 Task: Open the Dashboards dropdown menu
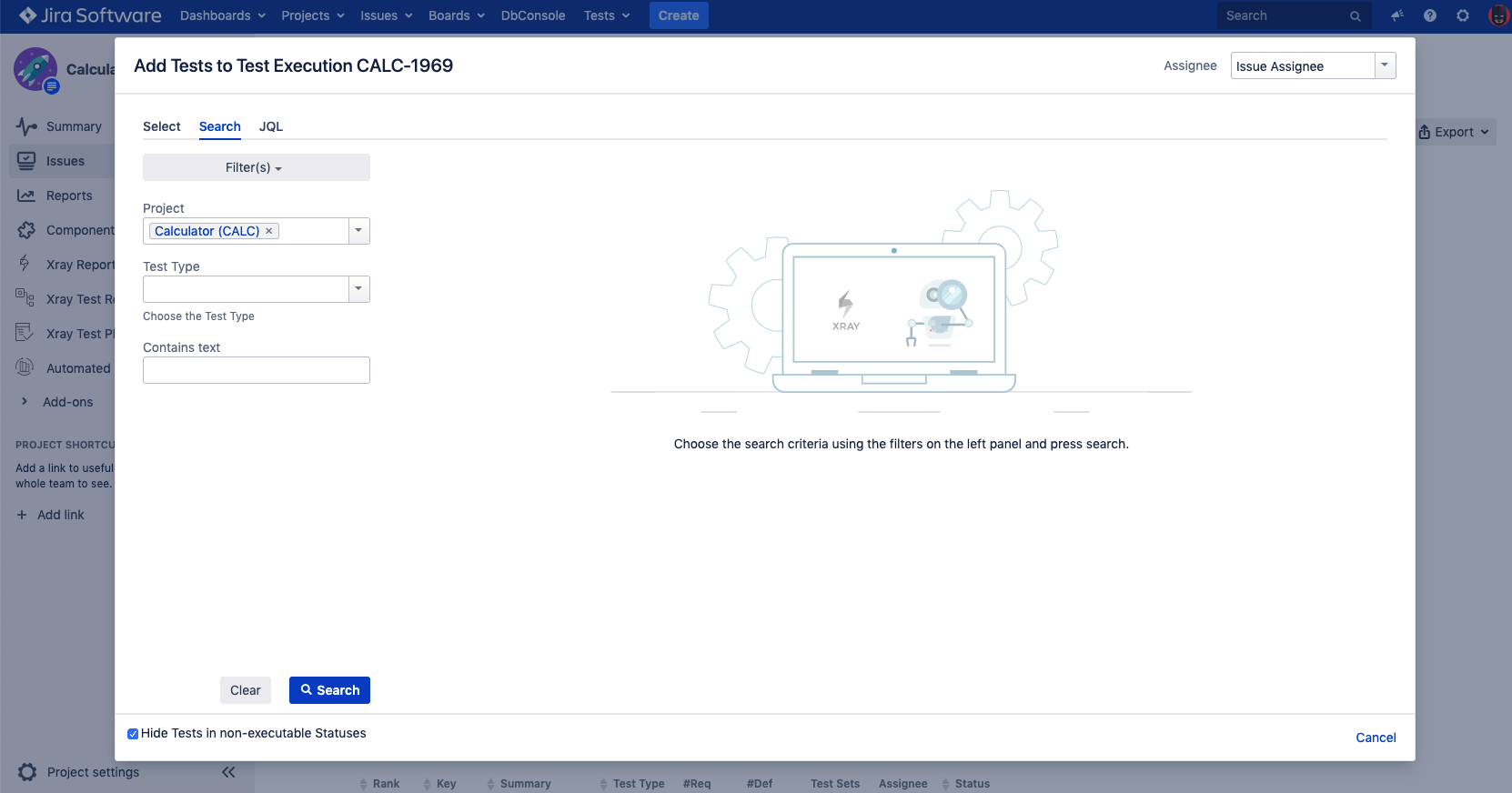pos(223,15)
